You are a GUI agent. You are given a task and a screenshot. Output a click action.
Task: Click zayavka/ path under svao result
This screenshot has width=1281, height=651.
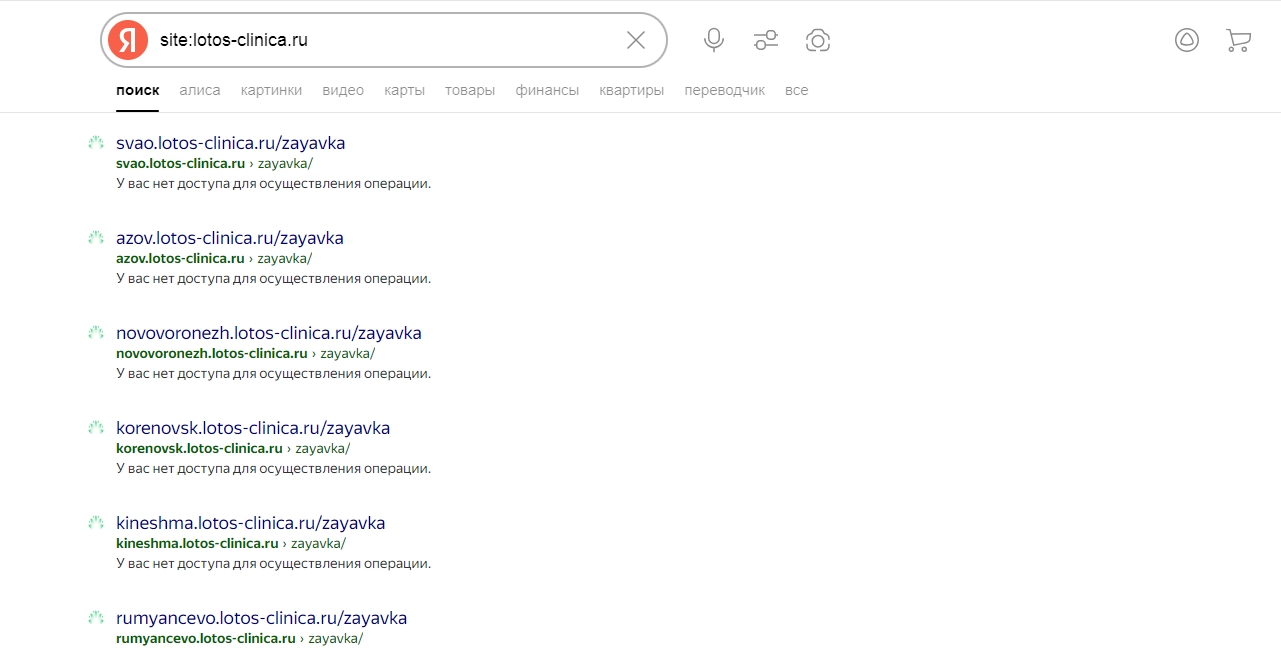285,163
